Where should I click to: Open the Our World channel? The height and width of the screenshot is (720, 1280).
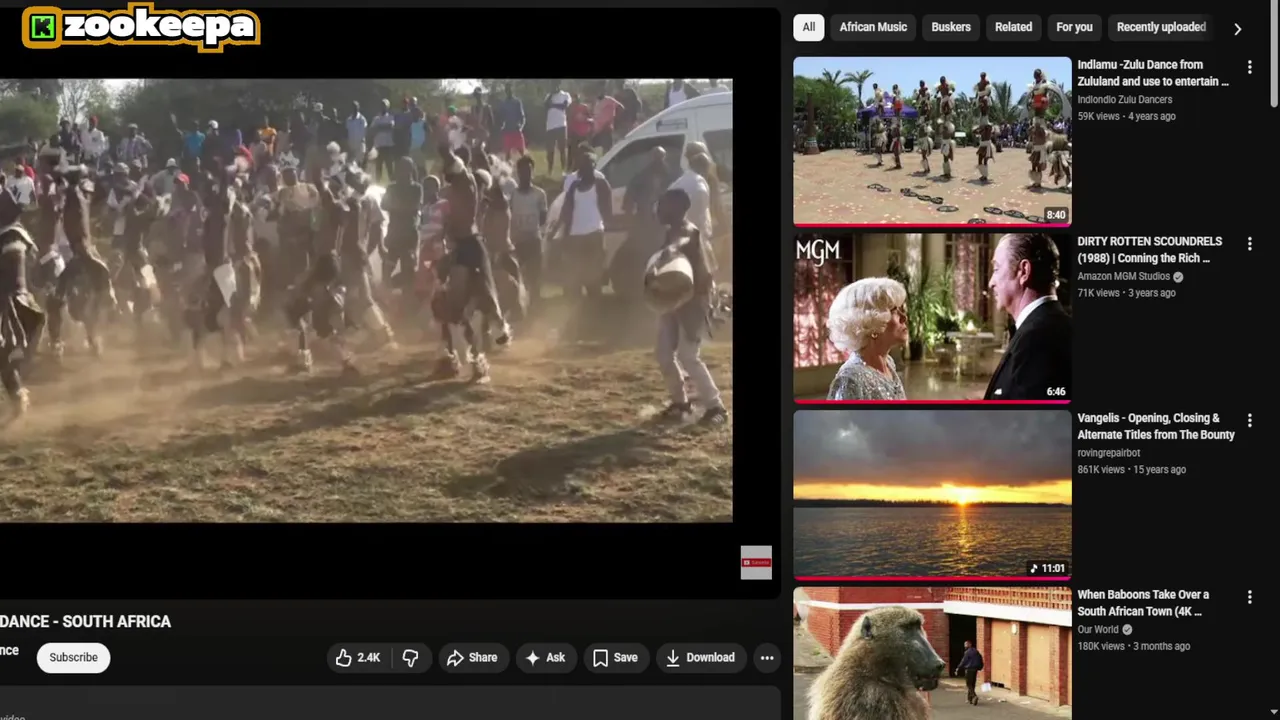click(1098, 630)
